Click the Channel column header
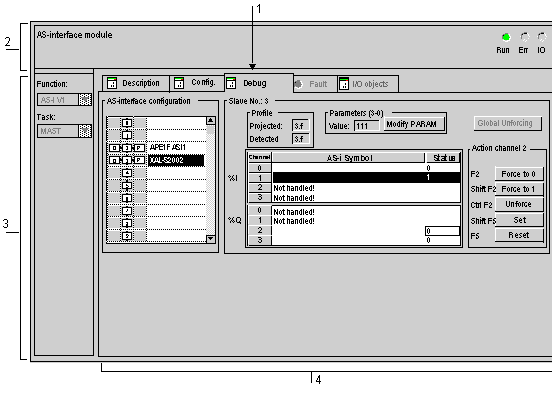Image resolution: width=552 pixels, height=396 pixels. [x=259, y=157]
